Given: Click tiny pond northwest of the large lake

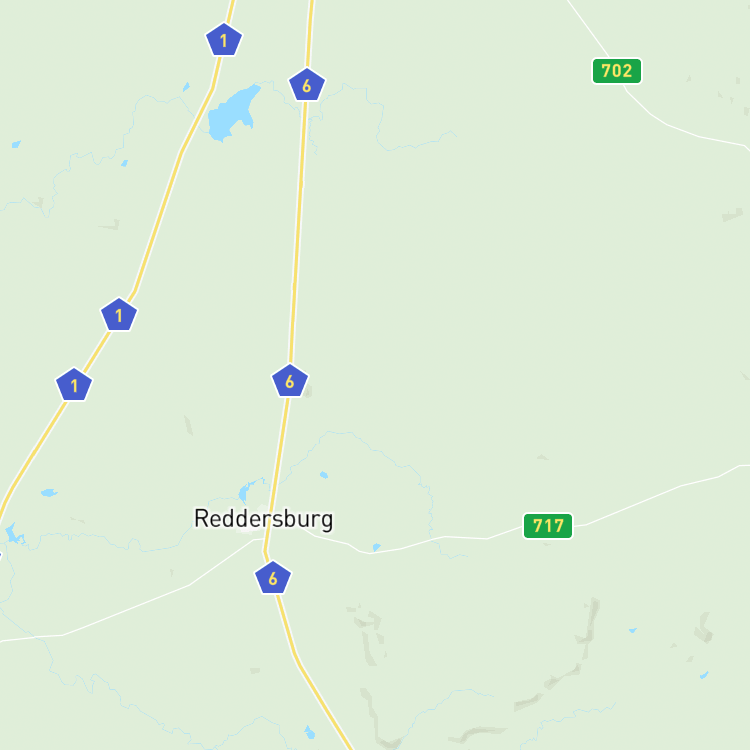Looking at the screenshot, I should tap(186, 87).
